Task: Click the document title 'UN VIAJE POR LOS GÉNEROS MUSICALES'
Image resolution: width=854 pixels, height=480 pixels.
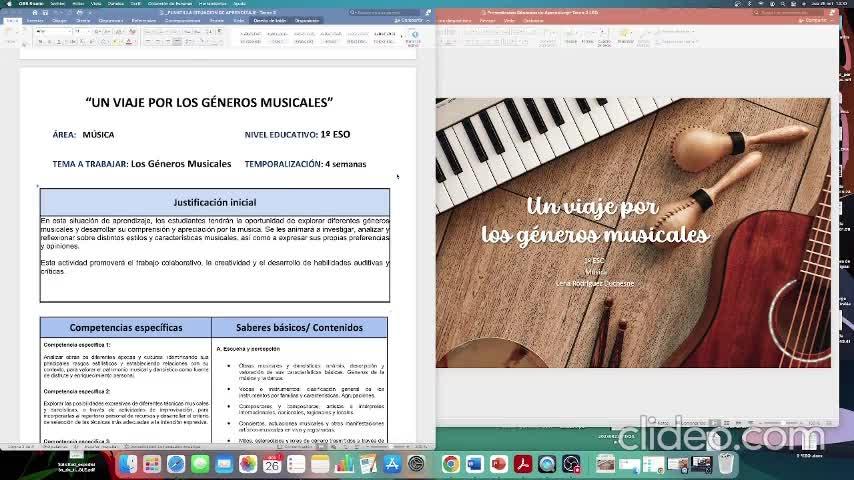Action: pyautogui.click(x=209, y=102)
